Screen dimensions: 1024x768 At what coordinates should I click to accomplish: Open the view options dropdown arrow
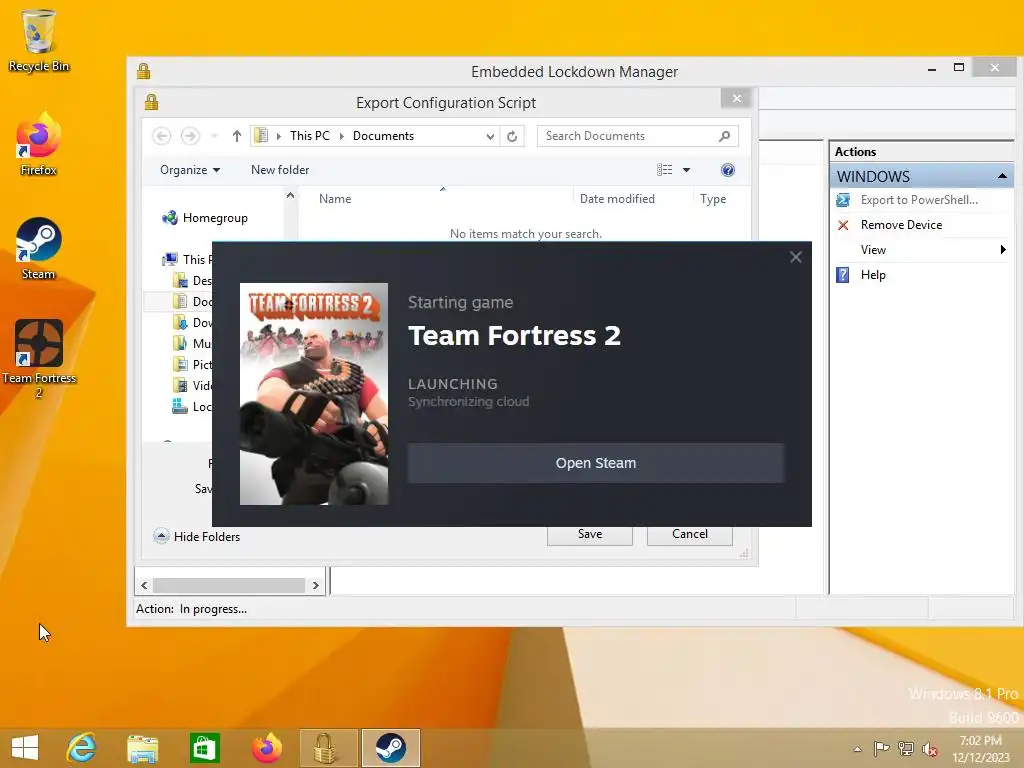point(686,170)
